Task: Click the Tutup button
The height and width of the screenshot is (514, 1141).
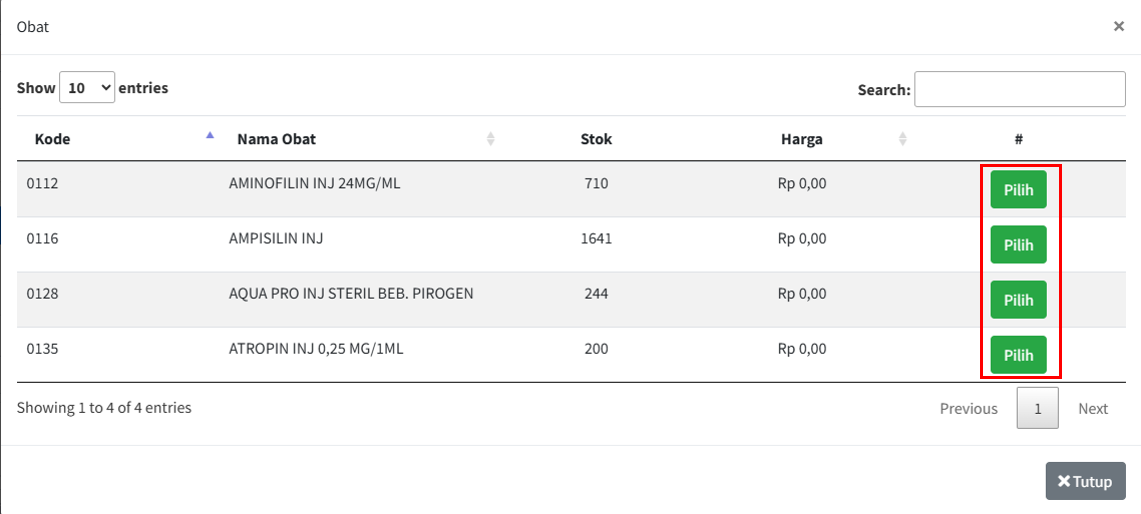Action: coord(1085,481)
